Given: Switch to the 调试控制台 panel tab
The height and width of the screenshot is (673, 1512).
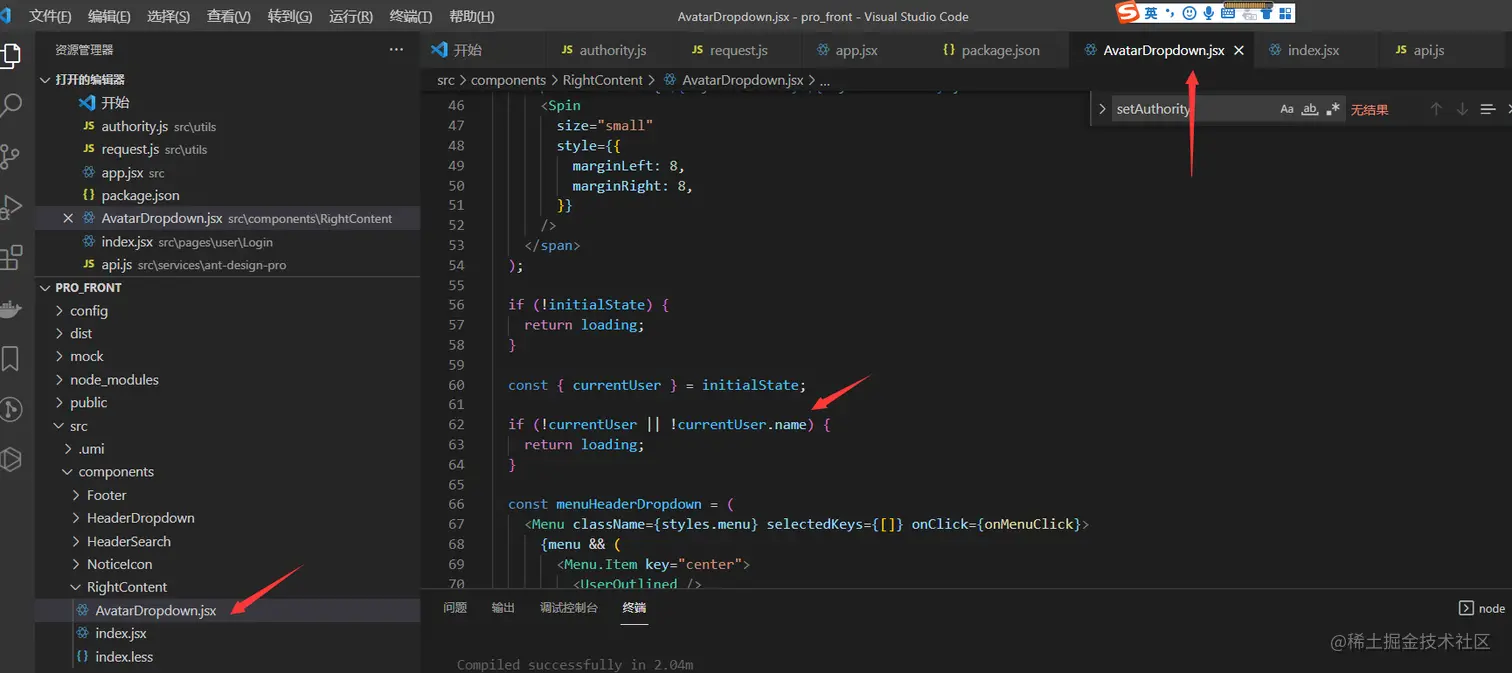Looking at the screenshot, I should point(569,608).
